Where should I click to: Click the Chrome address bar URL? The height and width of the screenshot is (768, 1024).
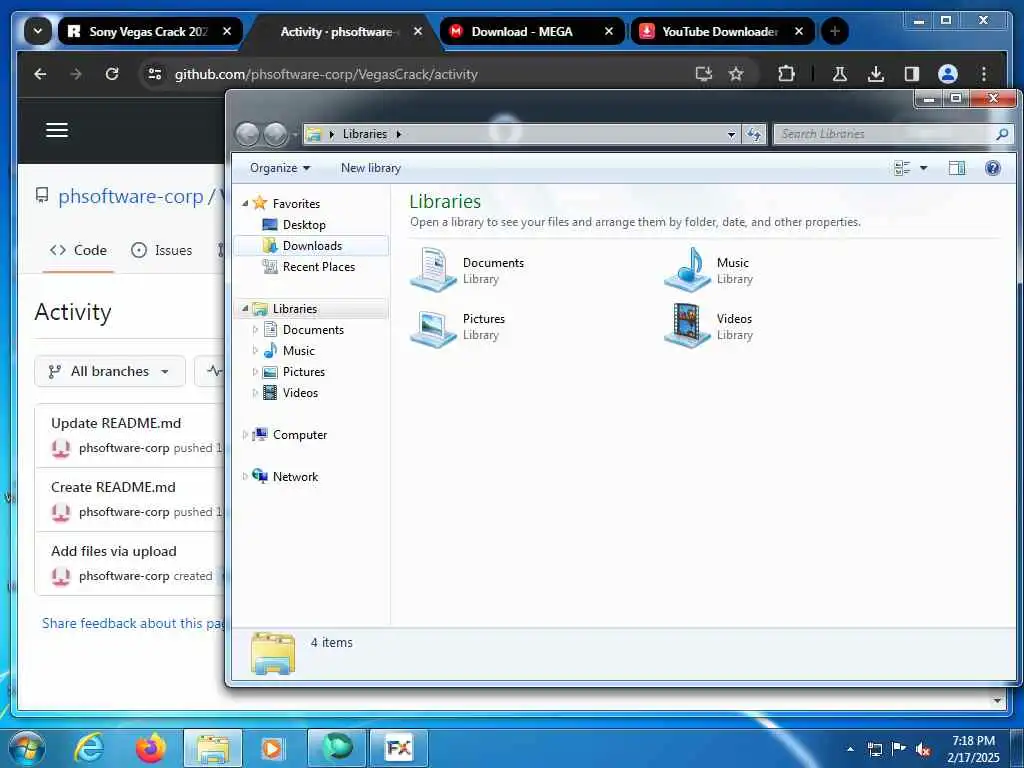click(x=326, y=74)
